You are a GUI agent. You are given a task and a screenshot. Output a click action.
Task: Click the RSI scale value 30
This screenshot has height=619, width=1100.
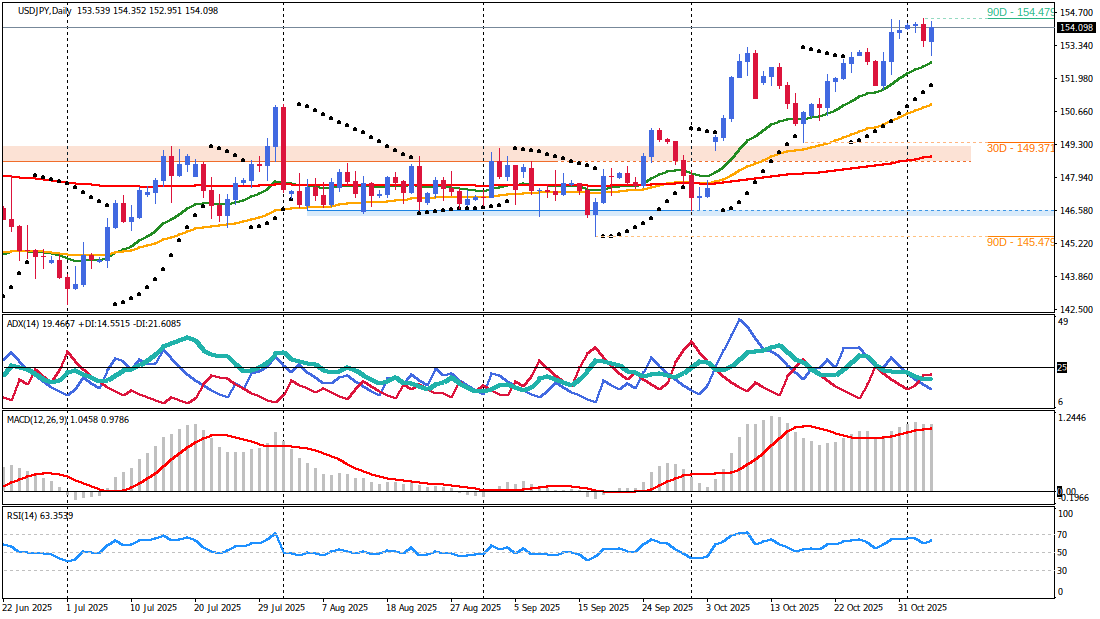[1063, 571]
